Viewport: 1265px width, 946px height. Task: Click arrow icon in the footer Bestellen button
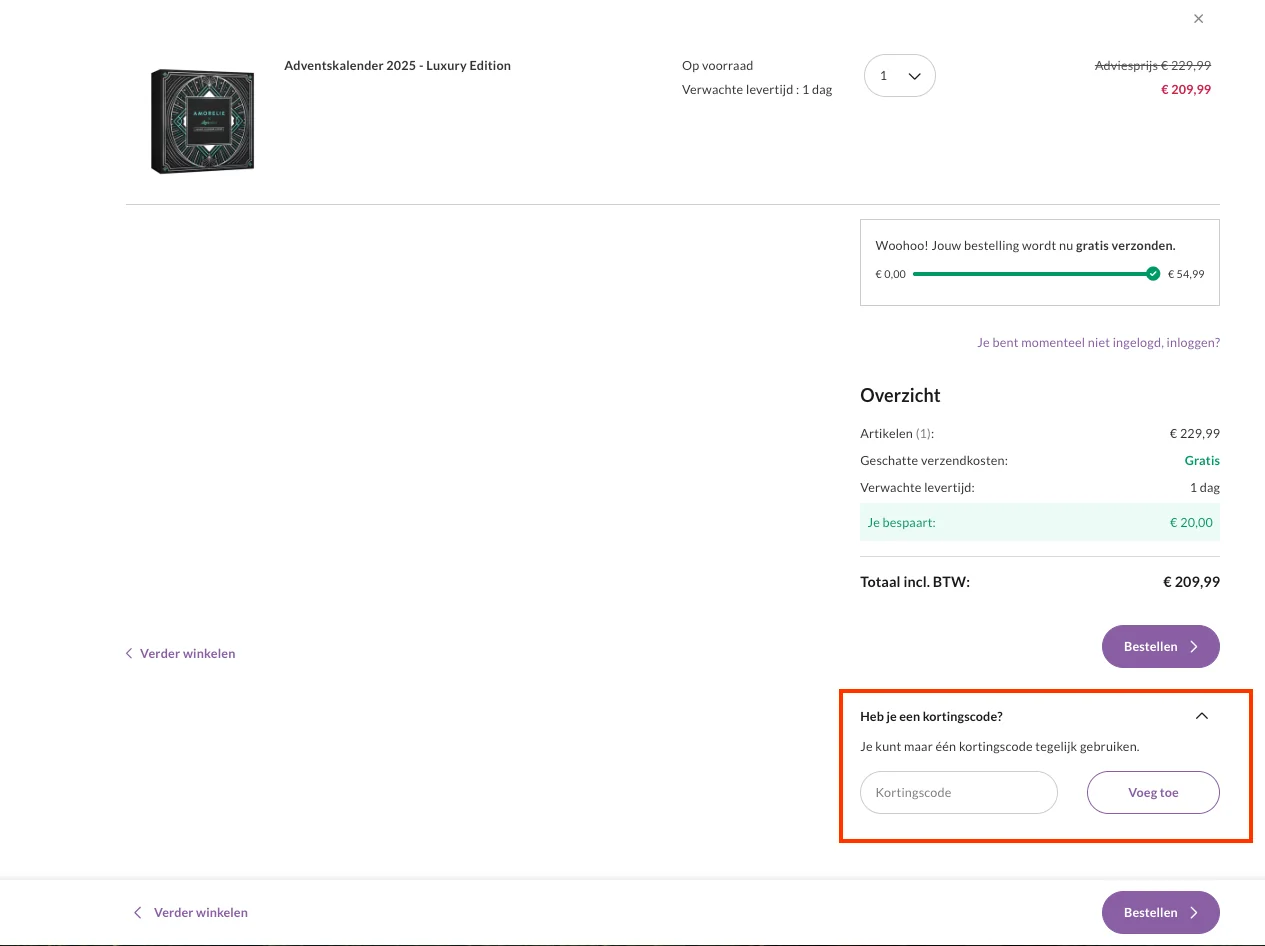pos(1194,913)
